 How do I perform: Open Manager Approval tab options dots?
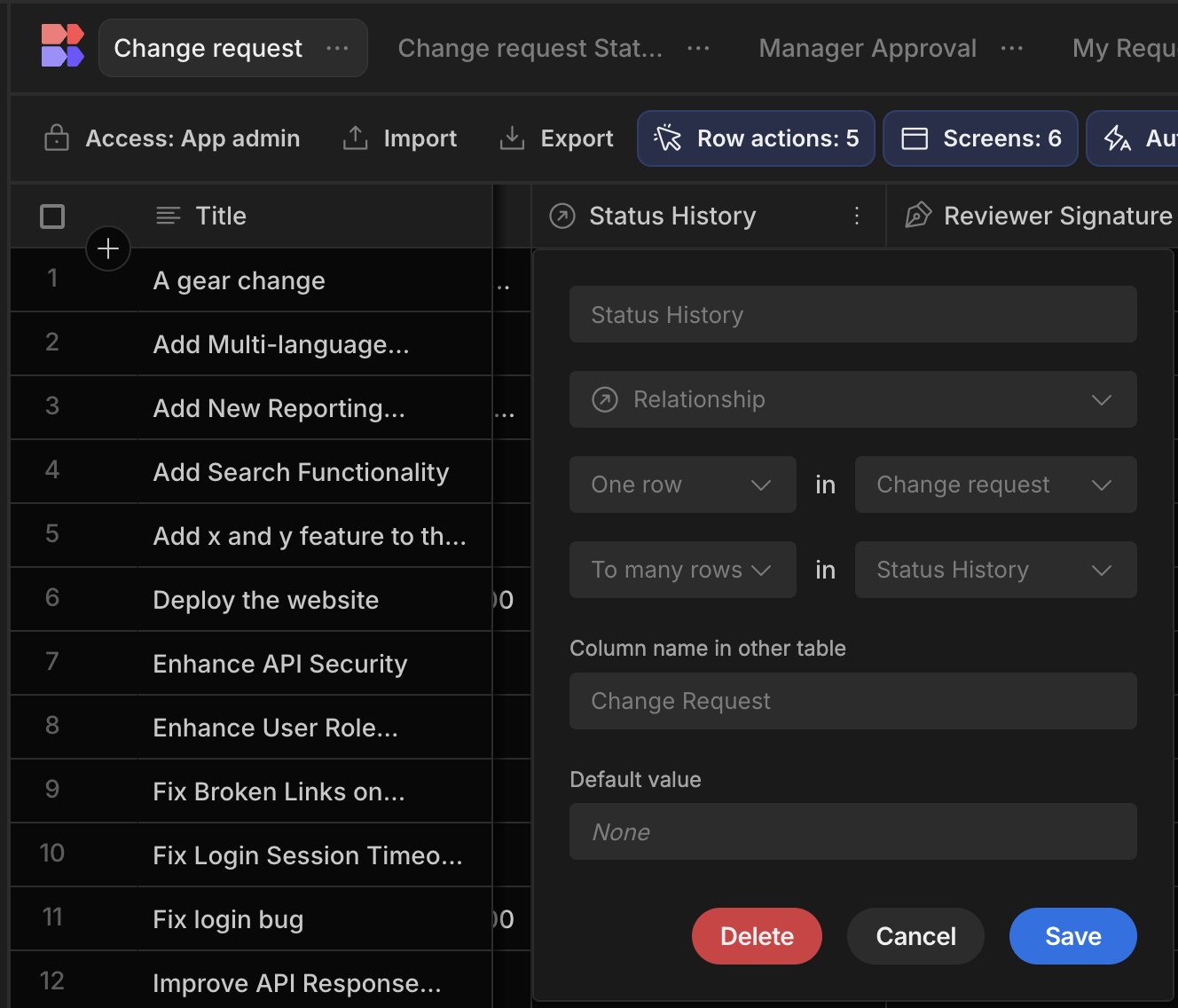pyautogui.click(x=1012, y=48)
